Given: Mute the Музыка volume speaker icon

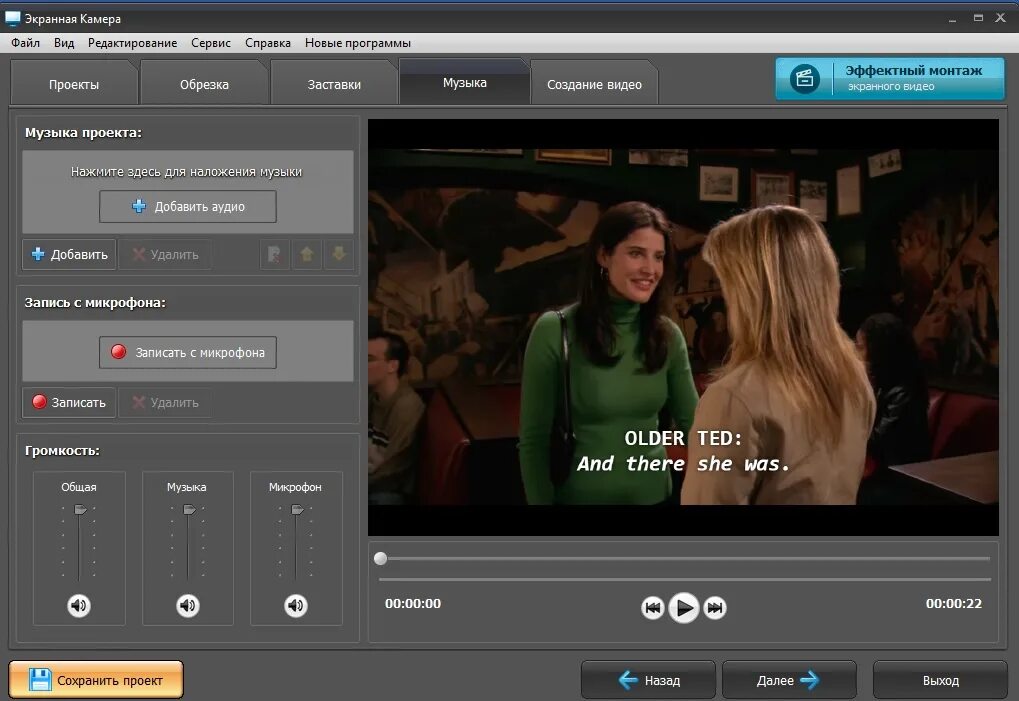Looking at the screenshot, I should [188, 605].
